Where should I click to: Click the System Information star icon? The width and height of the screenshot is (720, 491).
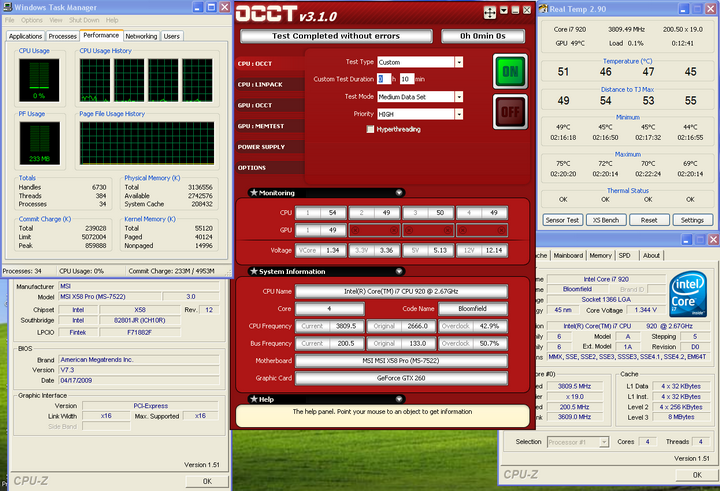tap(253, 271)
